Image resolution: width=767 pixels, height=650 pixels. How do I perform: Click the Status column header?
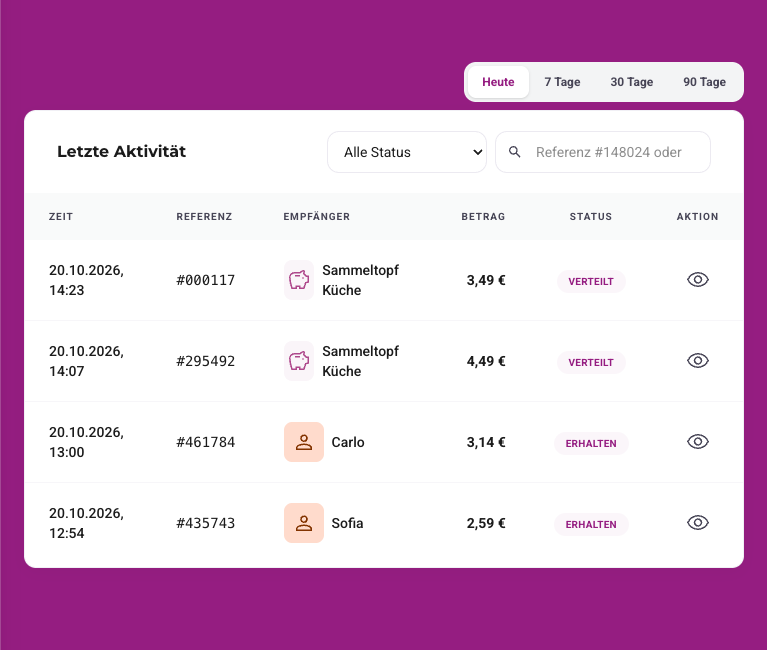coord(590,217)
